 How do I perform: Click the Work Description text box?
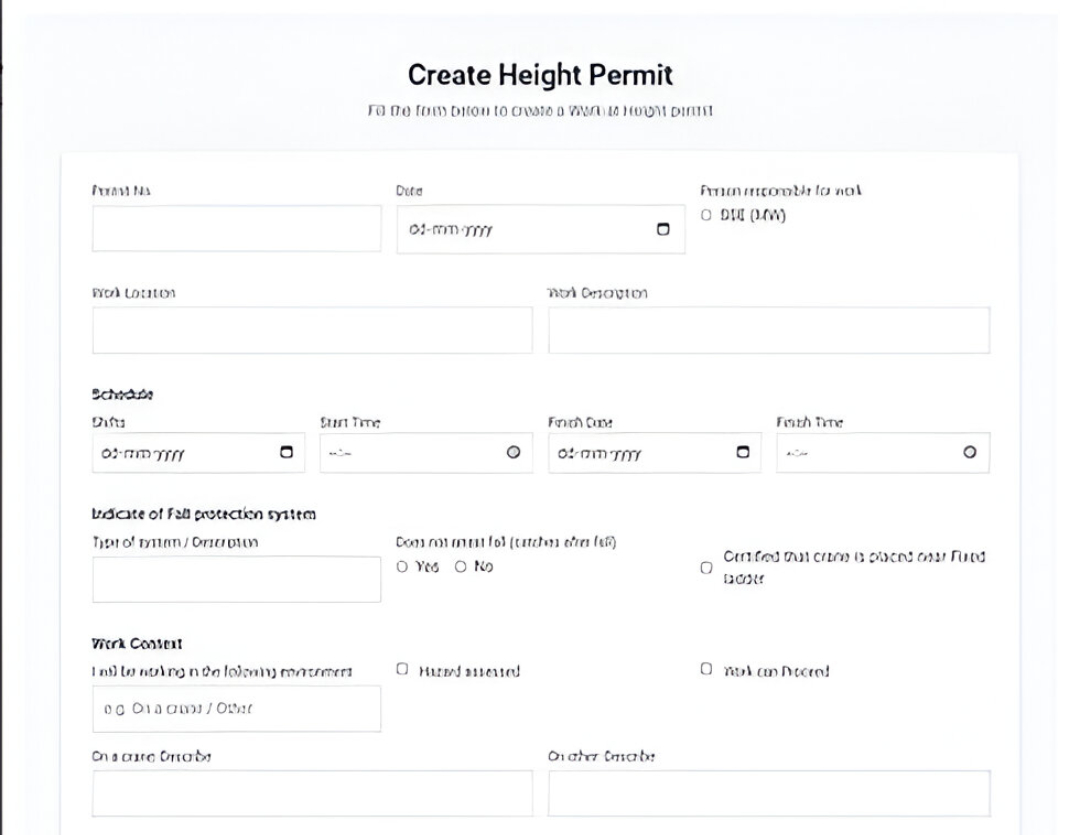point(768,330)
